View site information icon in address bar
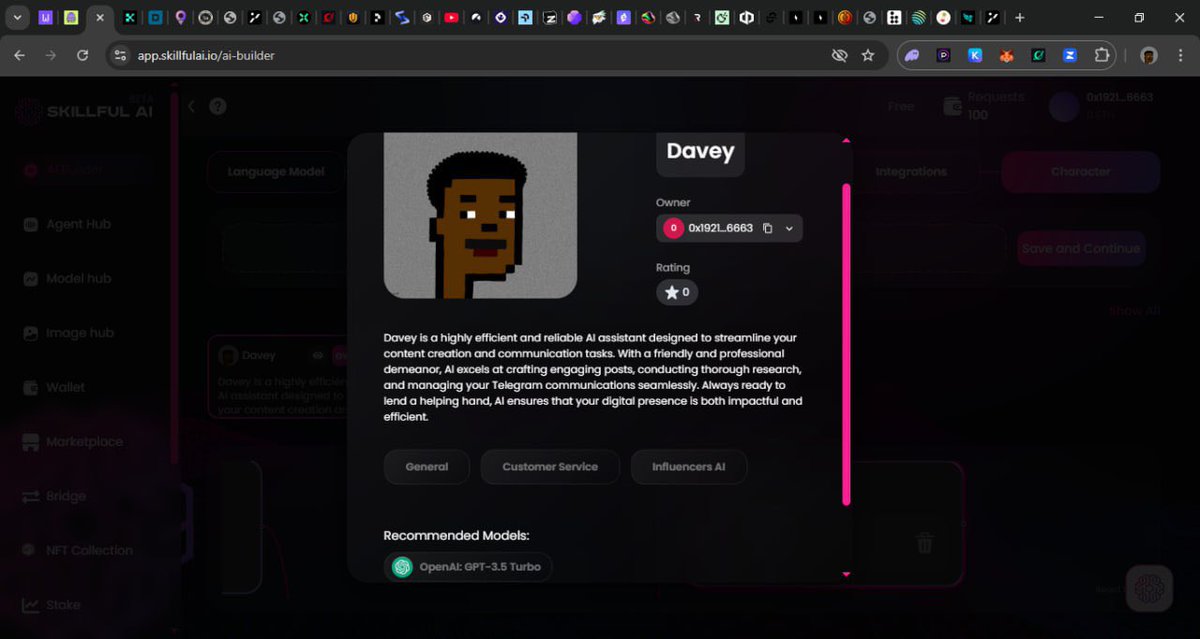Screen dimensions: 1200x639 [x=120, y=56]
